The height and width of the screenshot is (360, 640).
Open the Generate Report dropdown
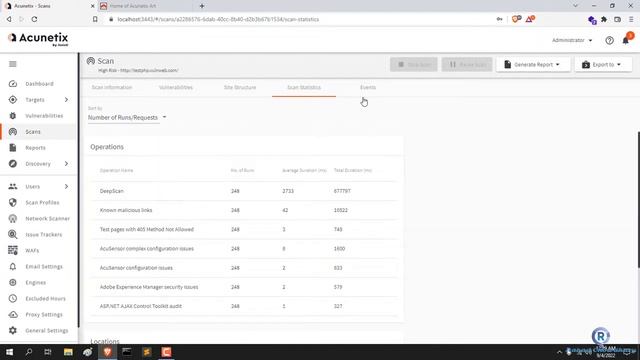tap(533, 64)
